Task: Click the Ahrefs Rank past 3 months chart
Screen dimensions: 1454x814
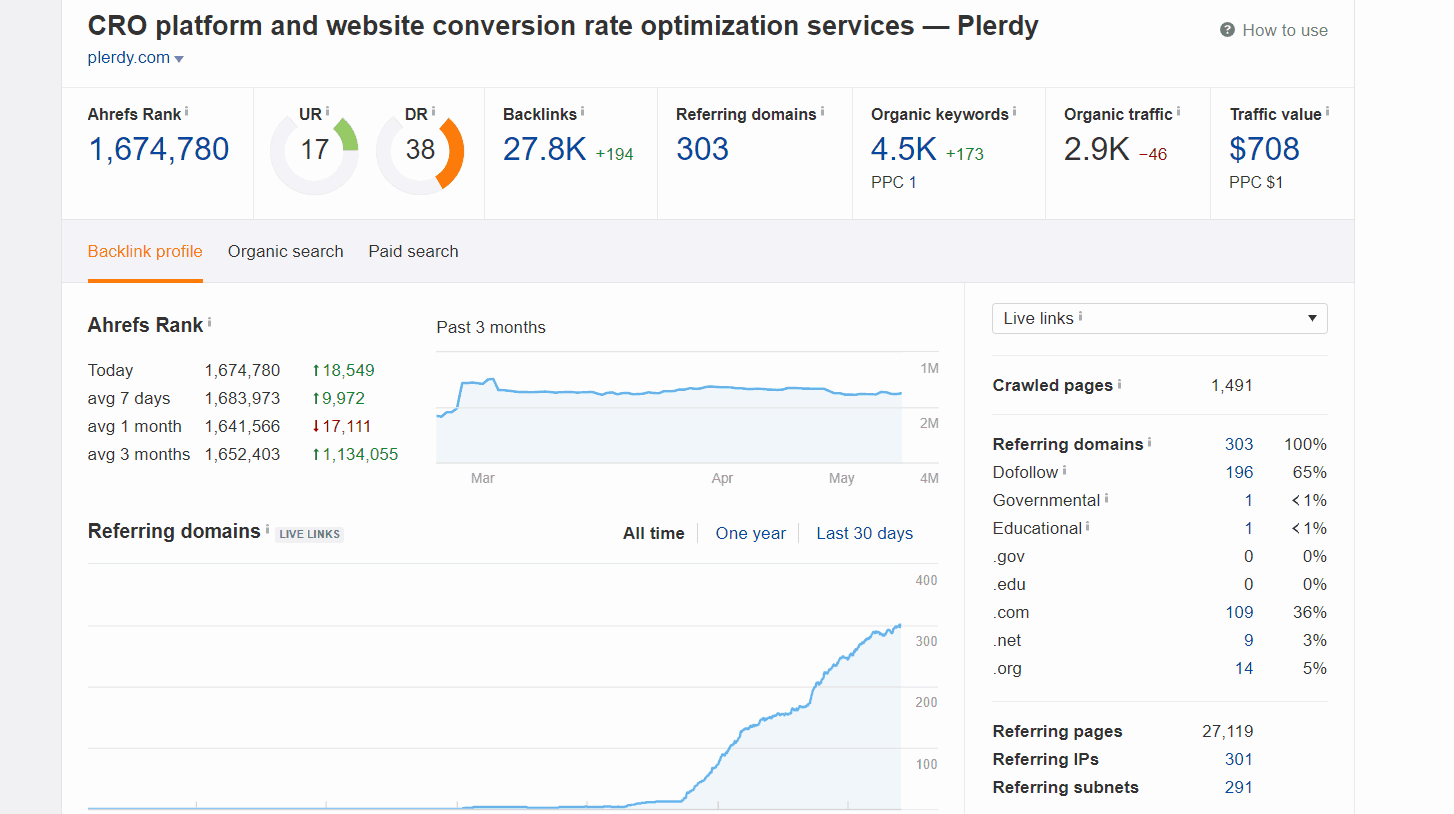Action: tap(669, 407)
